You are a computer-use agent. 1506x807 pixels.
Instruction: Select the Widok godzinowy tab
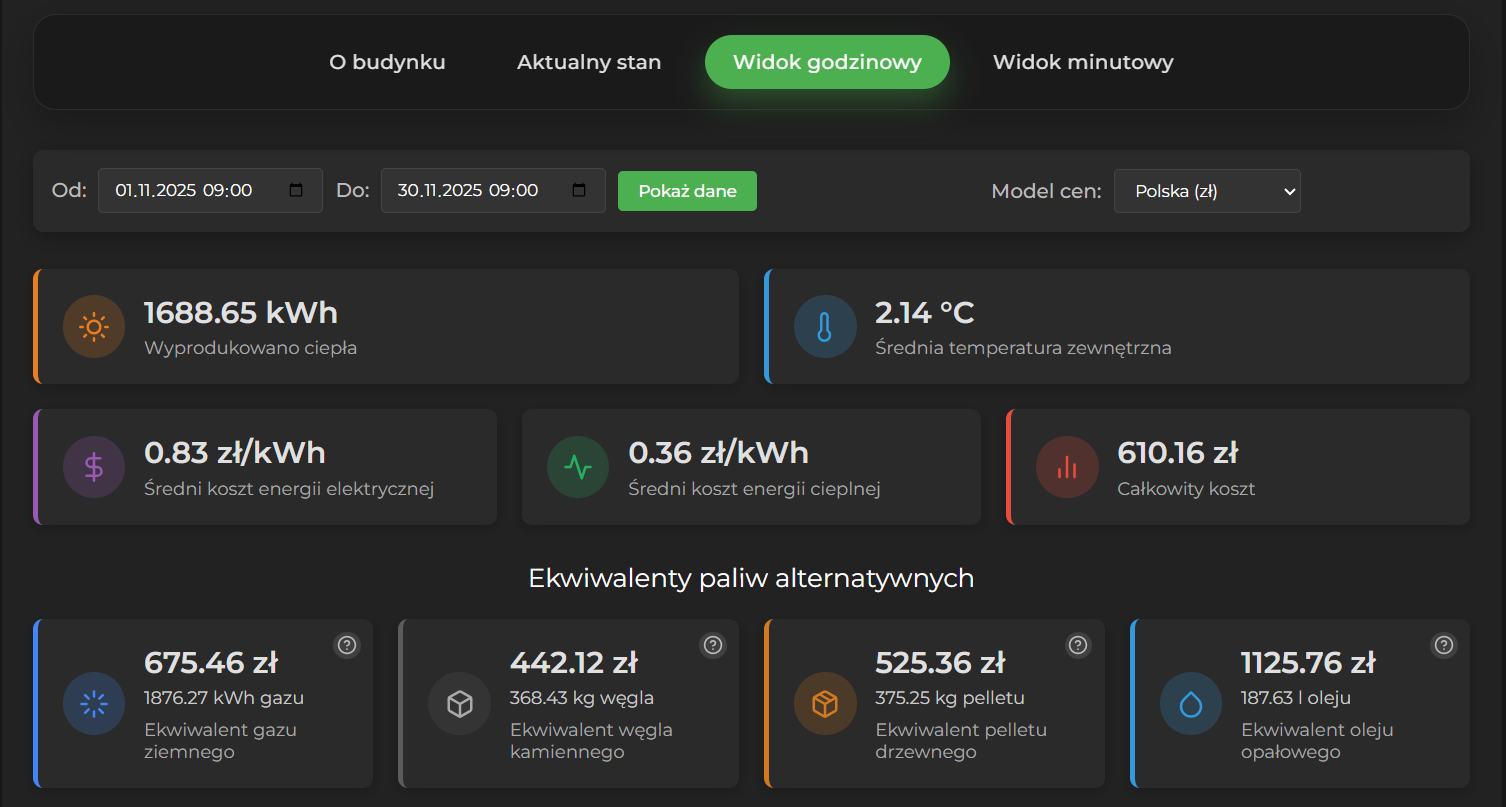tap(827, 62)
